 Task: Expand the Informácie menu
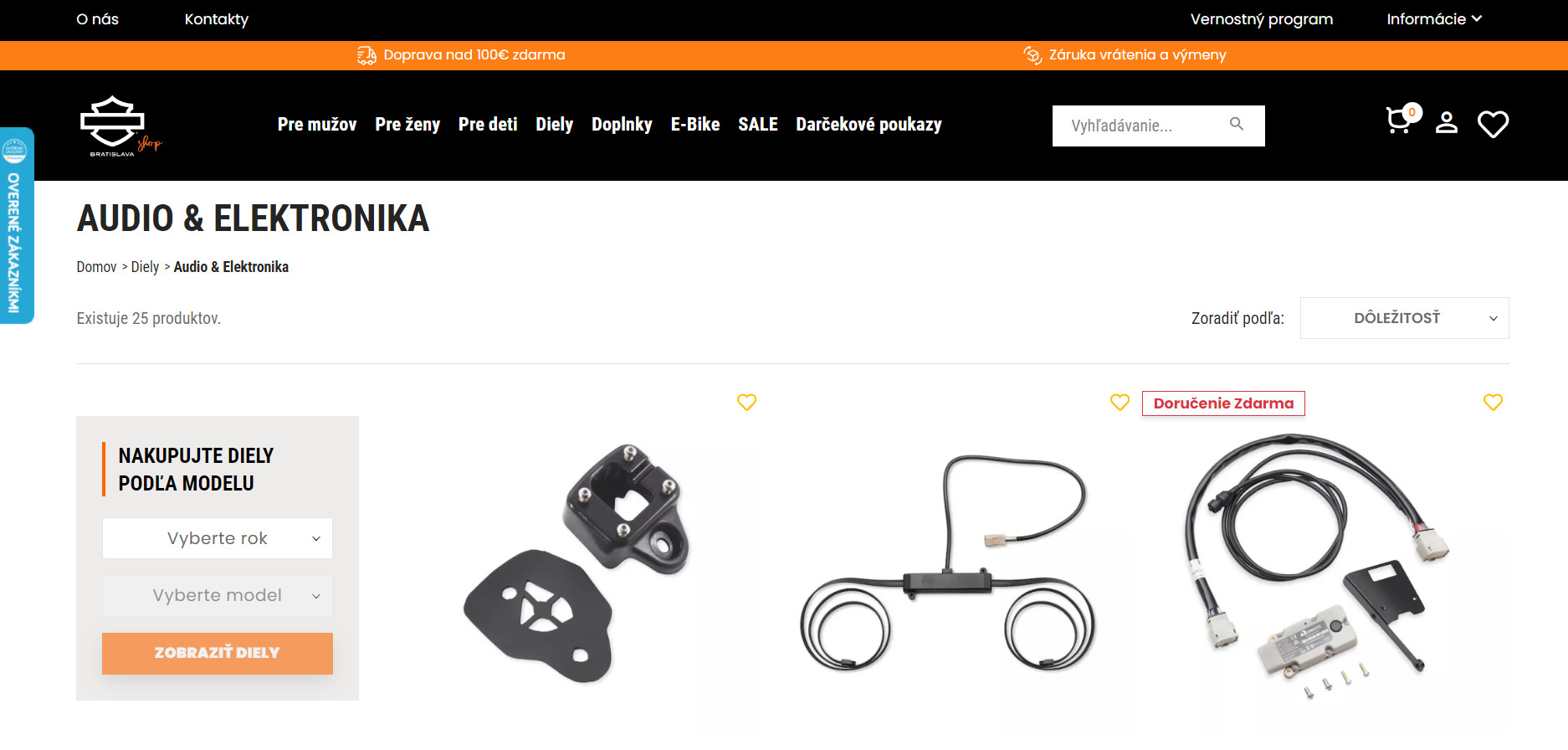tap(1434, 19)
